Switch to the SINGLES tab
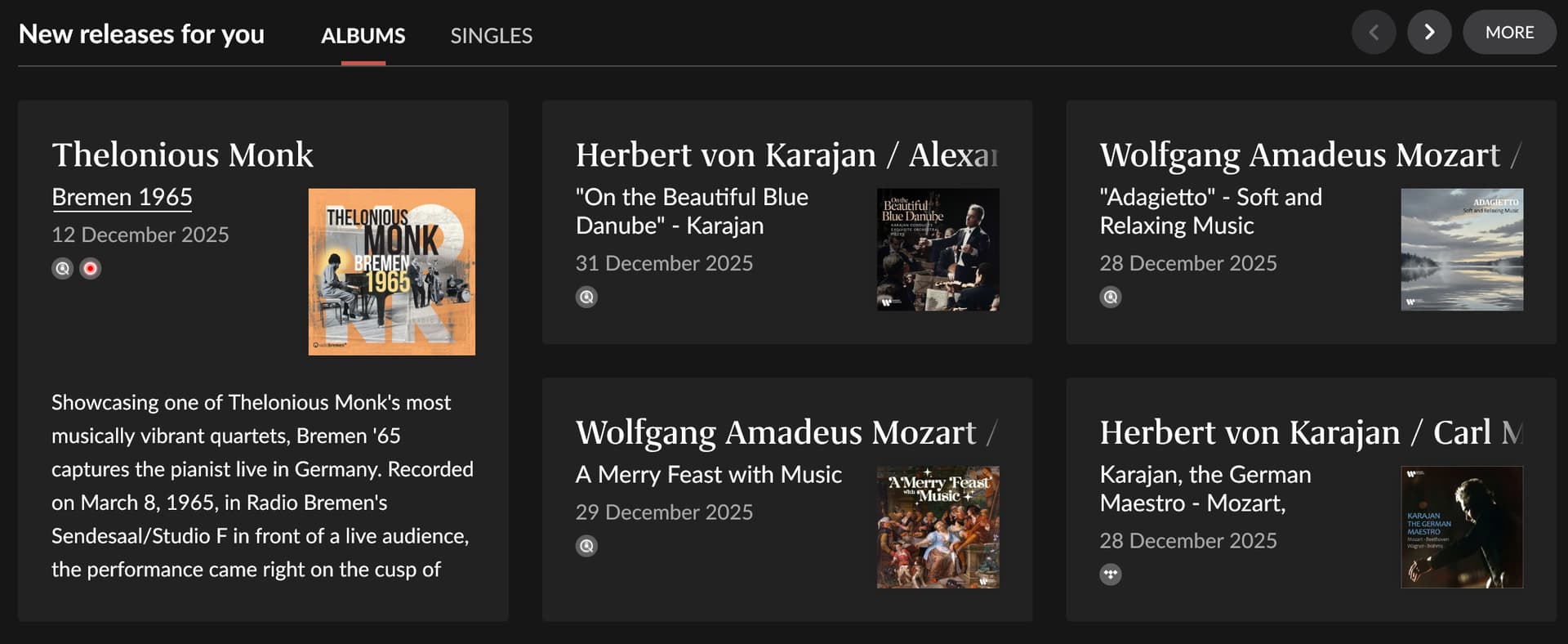Viewport: 1568px width, 644px height. pyautogui.click(x=491, y=36)
